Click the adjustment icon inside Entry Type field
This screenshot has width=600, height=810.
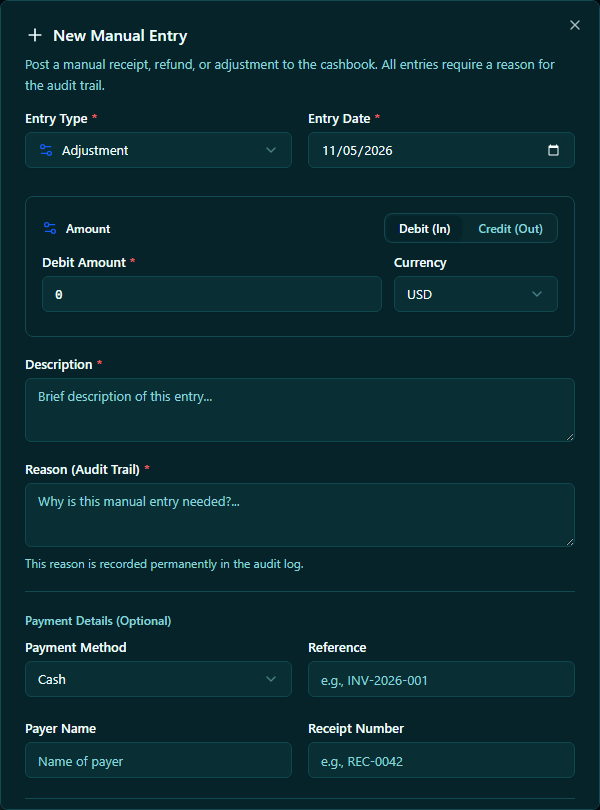pyautogui.click(x=46, y=150)
